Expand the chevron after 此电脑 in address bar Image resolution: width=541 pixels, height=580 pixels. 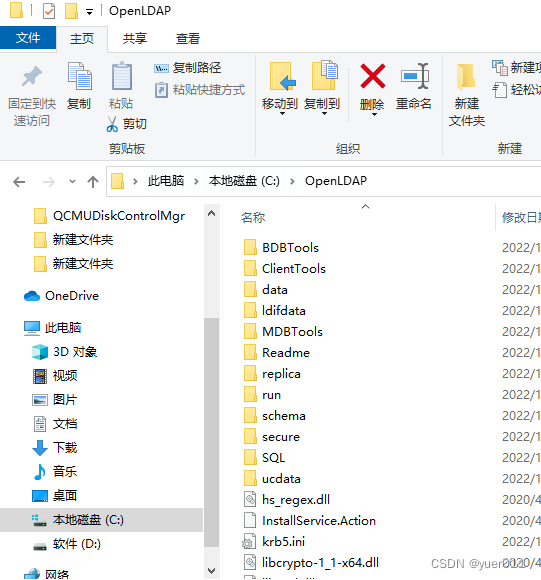click(196, 181)
